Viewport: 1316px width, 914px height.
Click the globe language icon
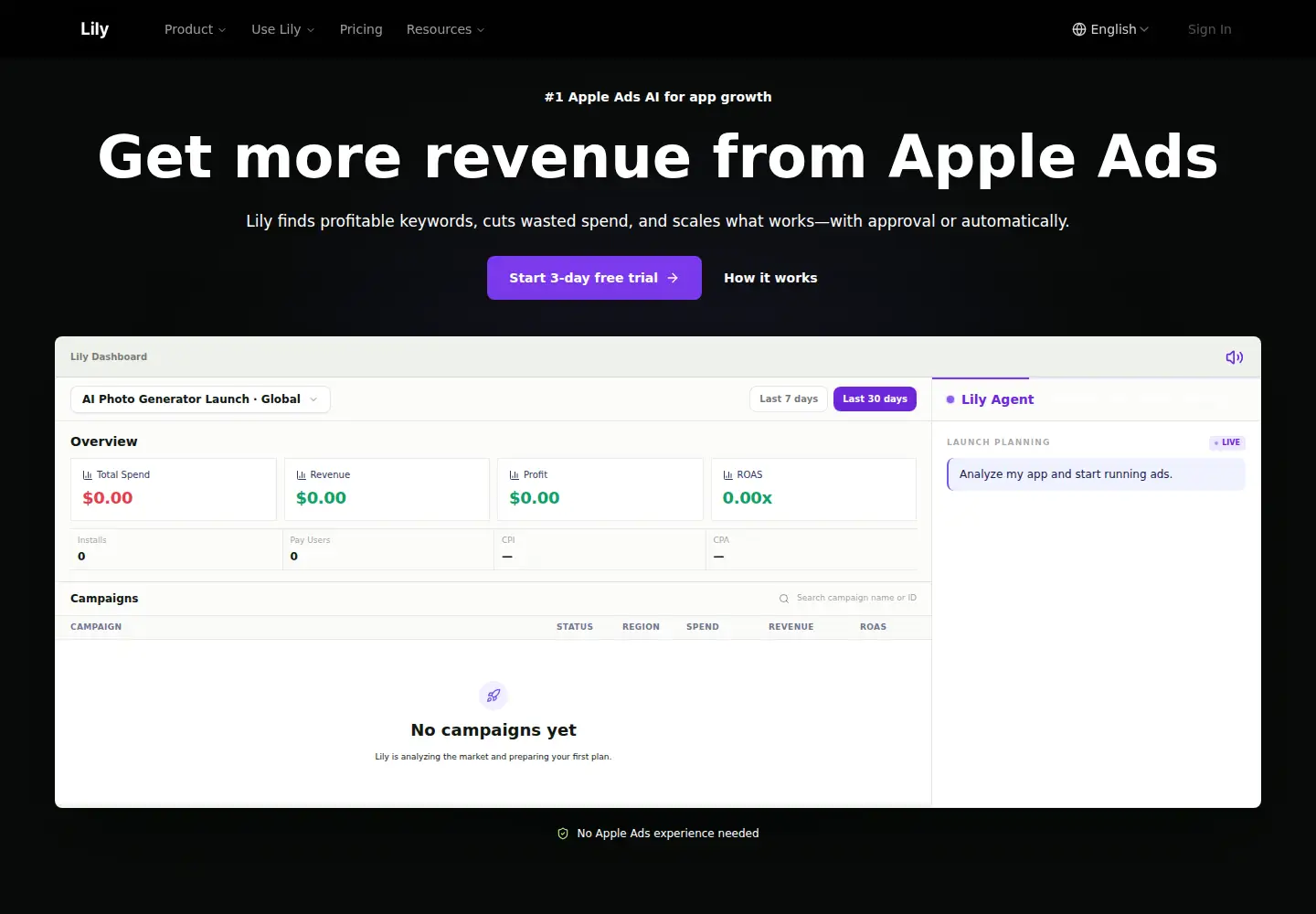tap(1079, 29)
